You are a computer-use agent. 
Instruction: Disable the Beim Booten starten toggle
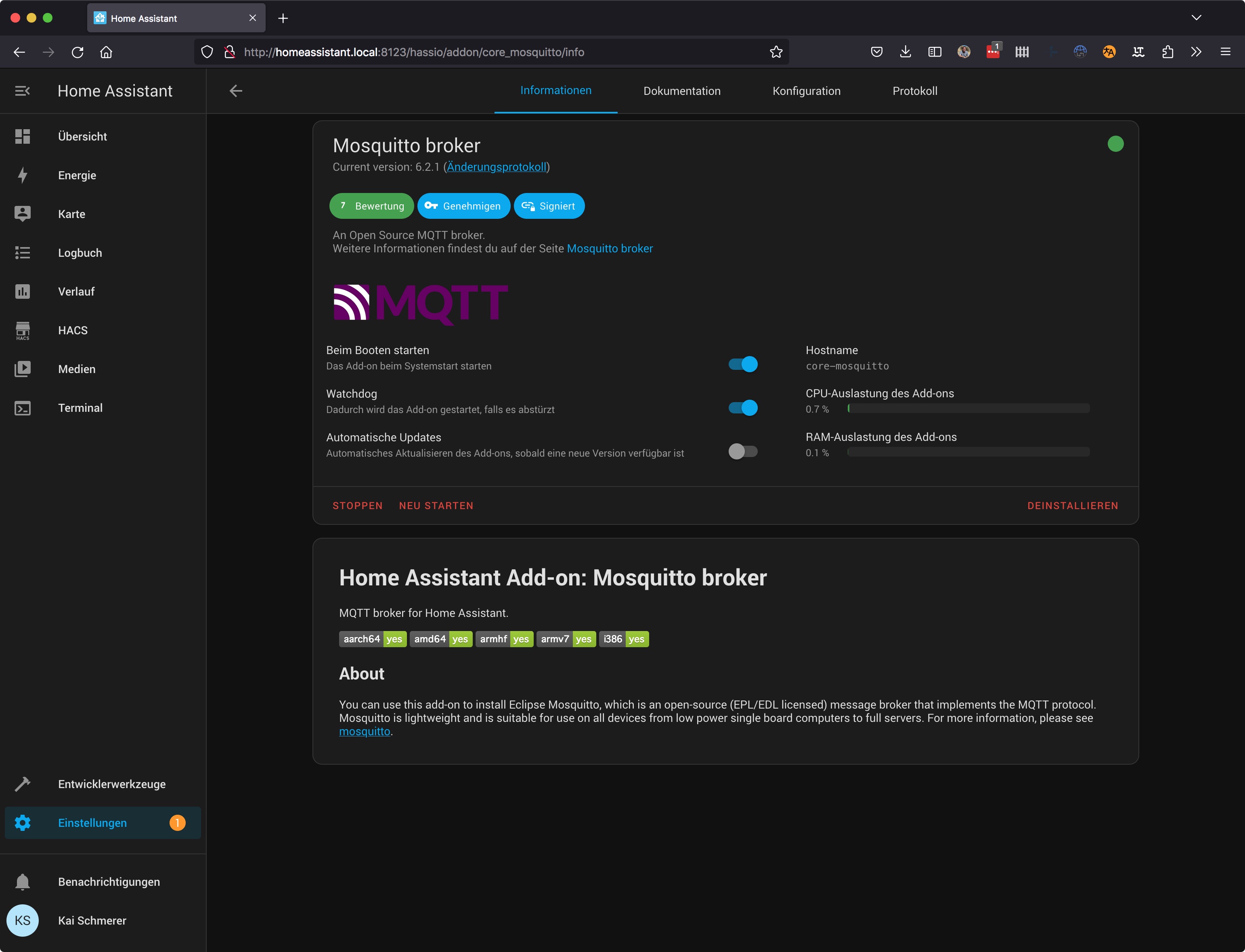coord(743,364)
